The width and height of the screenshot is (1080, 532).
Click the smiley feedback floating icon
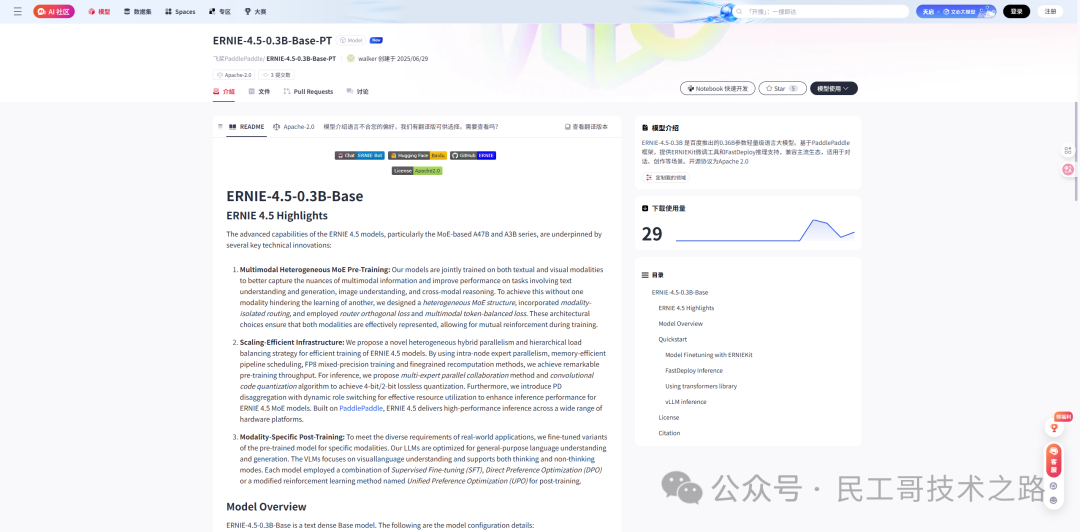pyautogui.click(x=1053, y=500)
